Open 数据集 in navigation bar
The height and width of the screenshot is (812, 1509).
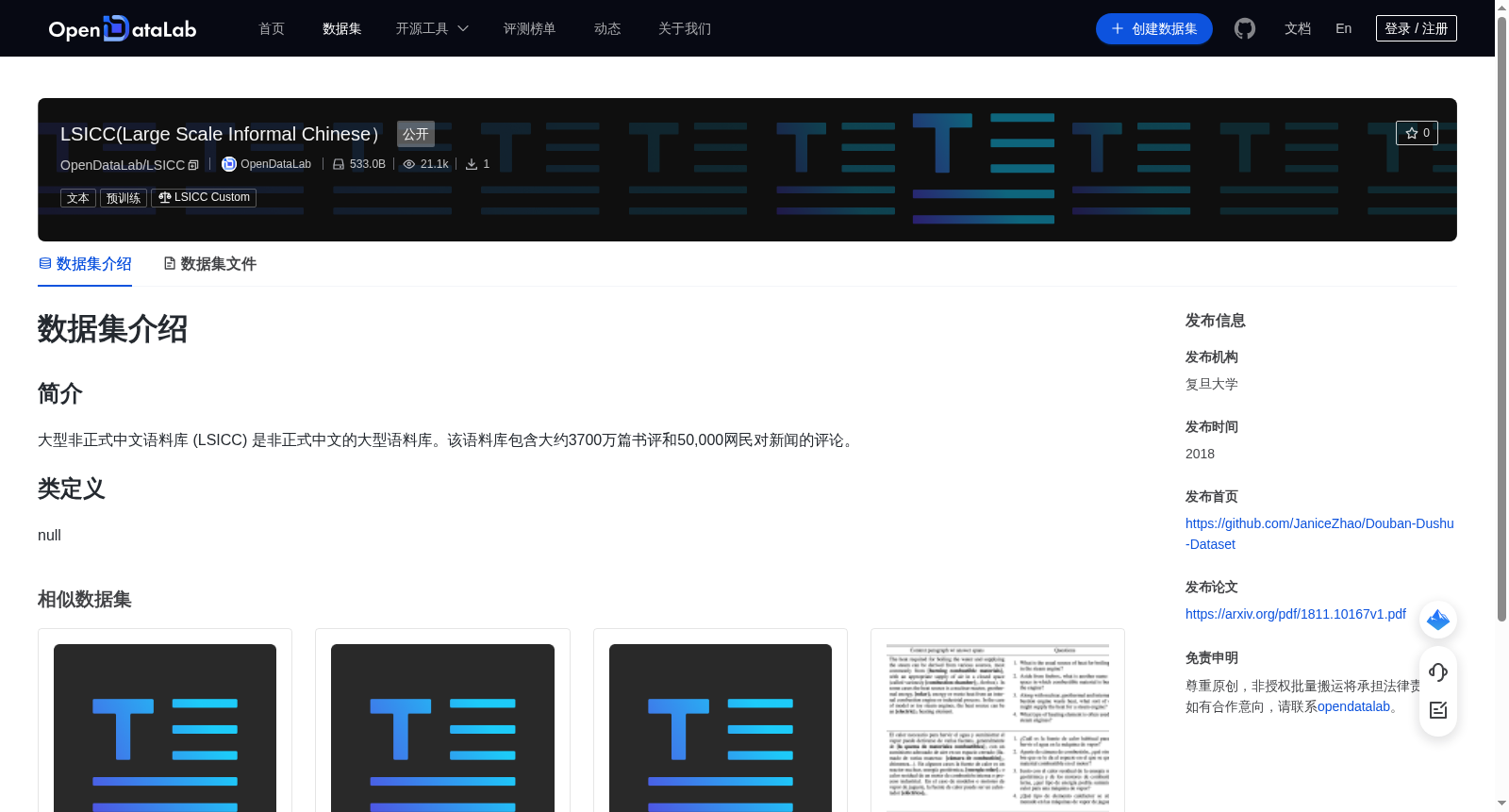[341, 28]
